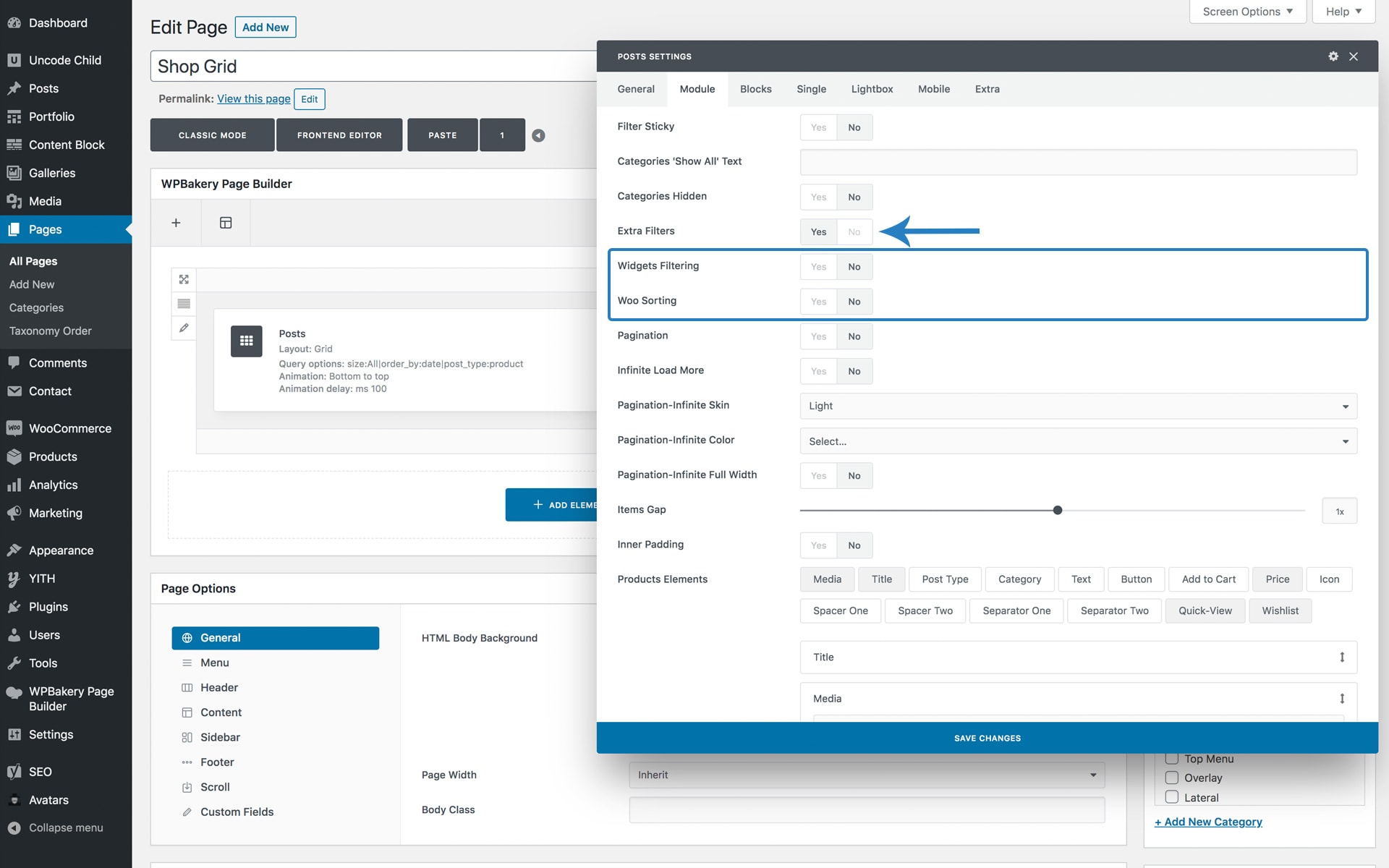
Task: Open the Posts Settings gear icon
Action: click(1333, 56)
